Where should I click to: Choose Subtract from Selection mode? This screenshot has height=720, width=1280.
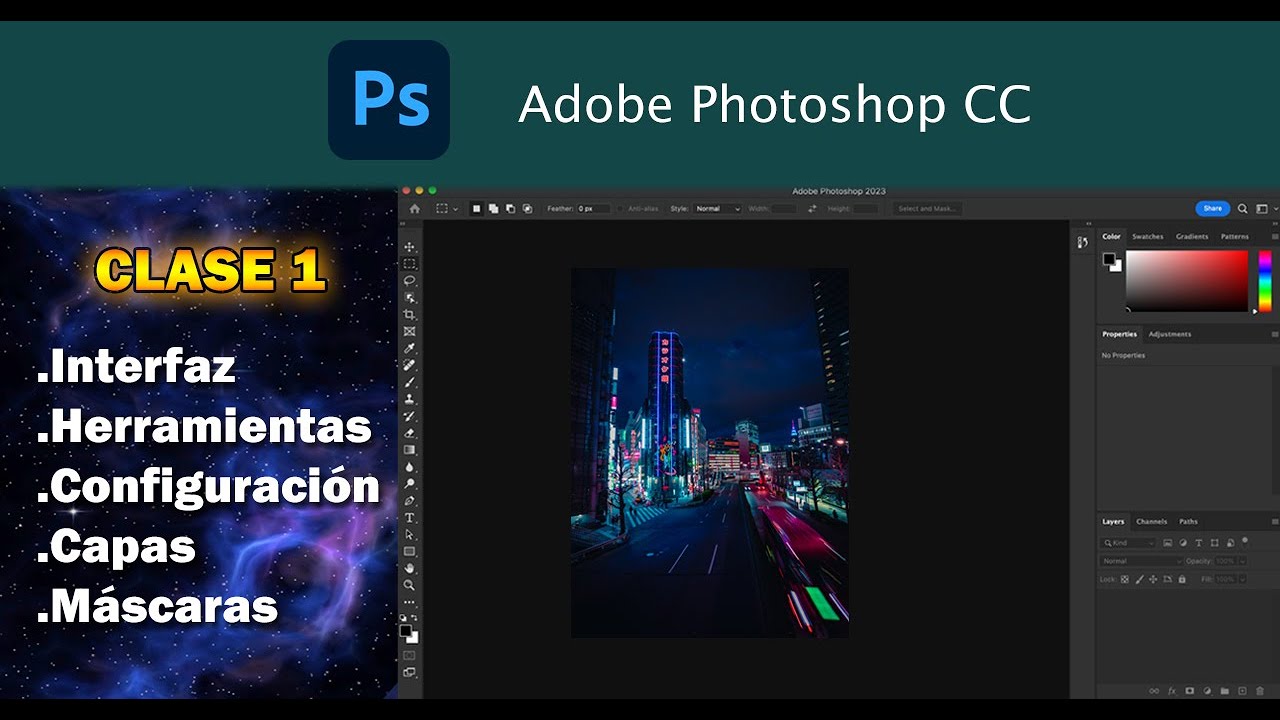click(510, 209)
